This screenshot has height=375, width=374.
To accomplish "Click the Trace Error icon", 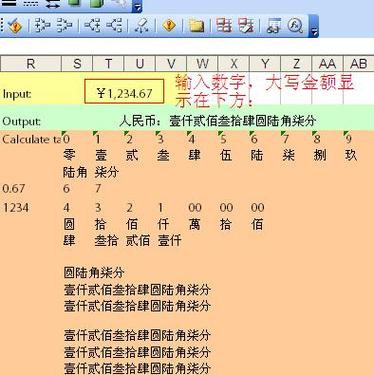I will (169, 26).
